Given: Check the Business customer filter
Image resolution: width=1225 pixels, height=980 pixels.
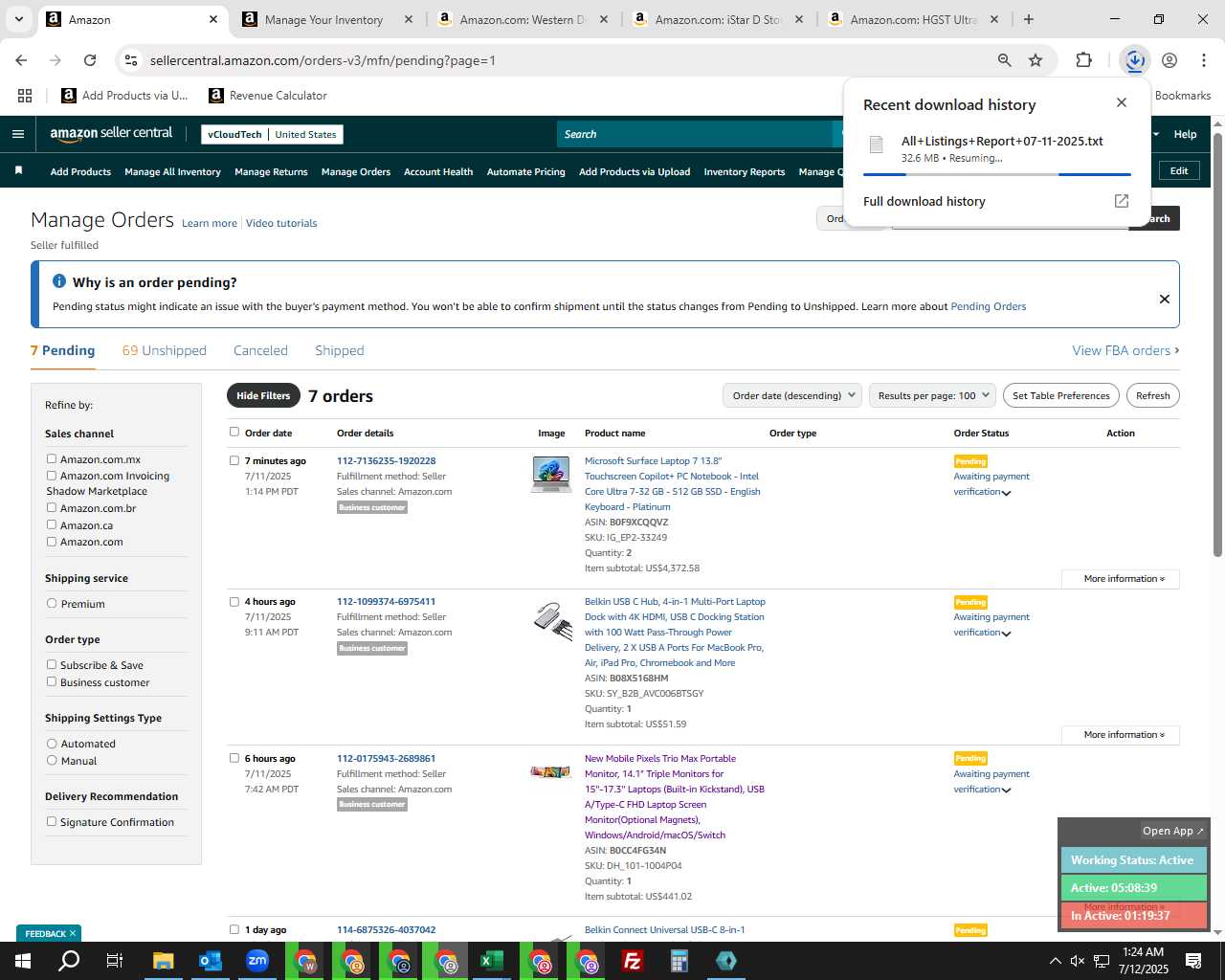Looking at the screenshot, I should click(x=52, y=681).
